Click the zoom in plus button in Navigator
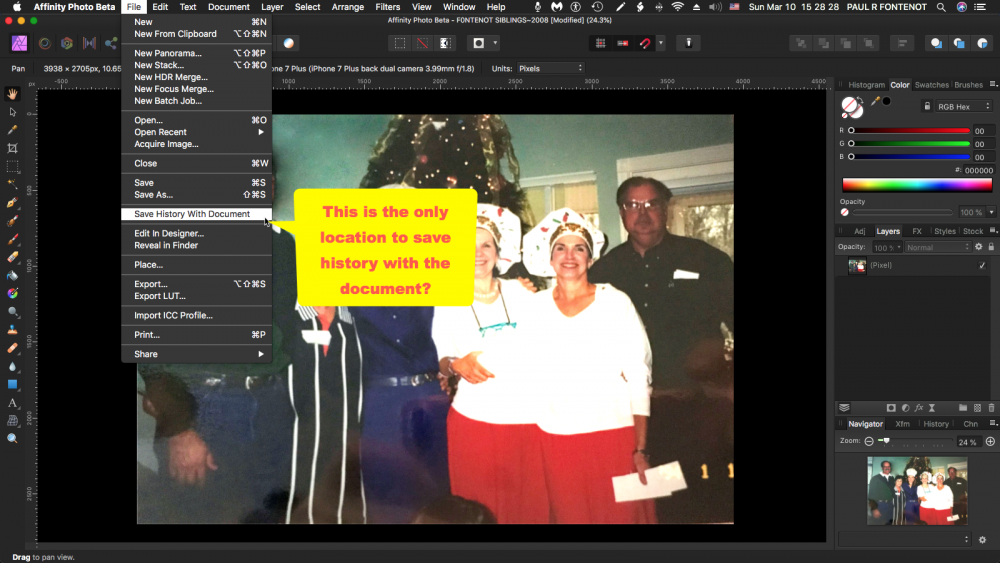Screen dimensions: 1000x563 (990, 441)
